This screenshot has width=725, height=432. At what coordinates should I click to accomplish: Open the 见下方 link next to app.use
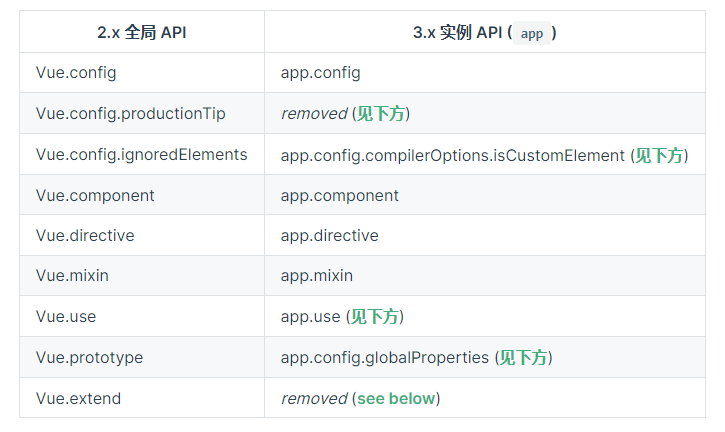click(x=375, y=316)
